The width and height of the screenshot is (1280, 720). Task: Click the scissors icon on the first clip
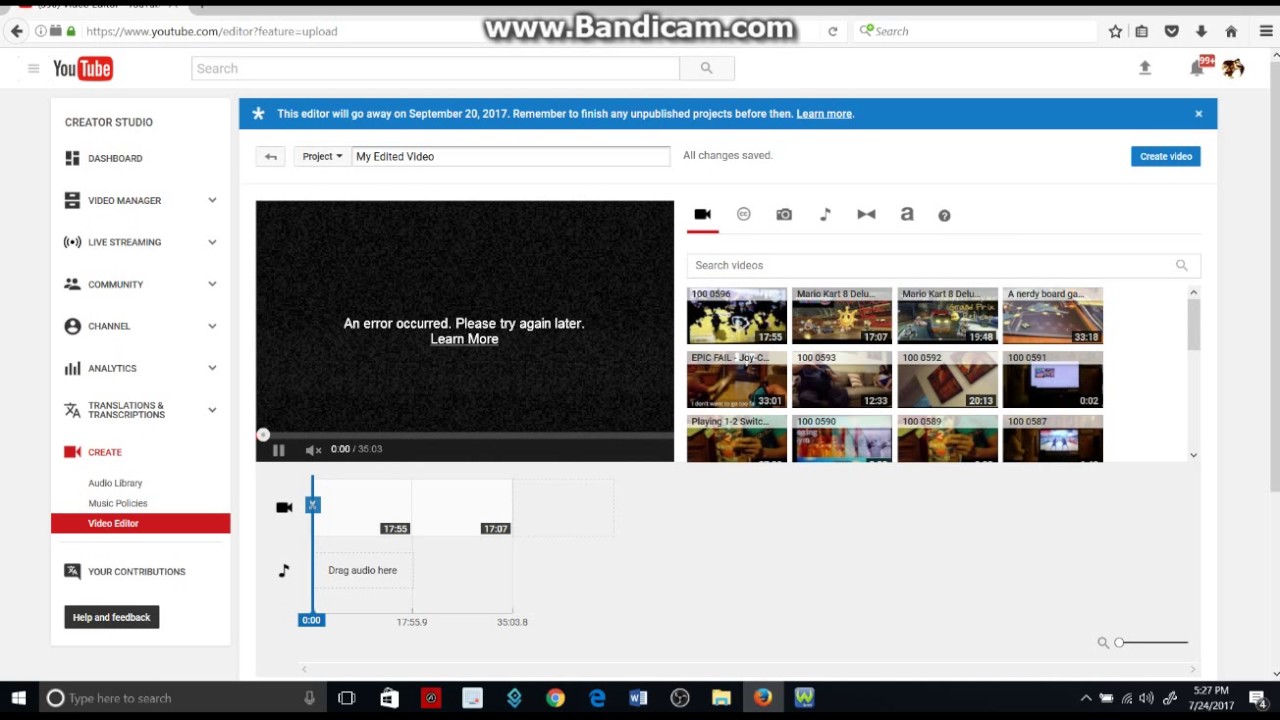coord(313,506)
